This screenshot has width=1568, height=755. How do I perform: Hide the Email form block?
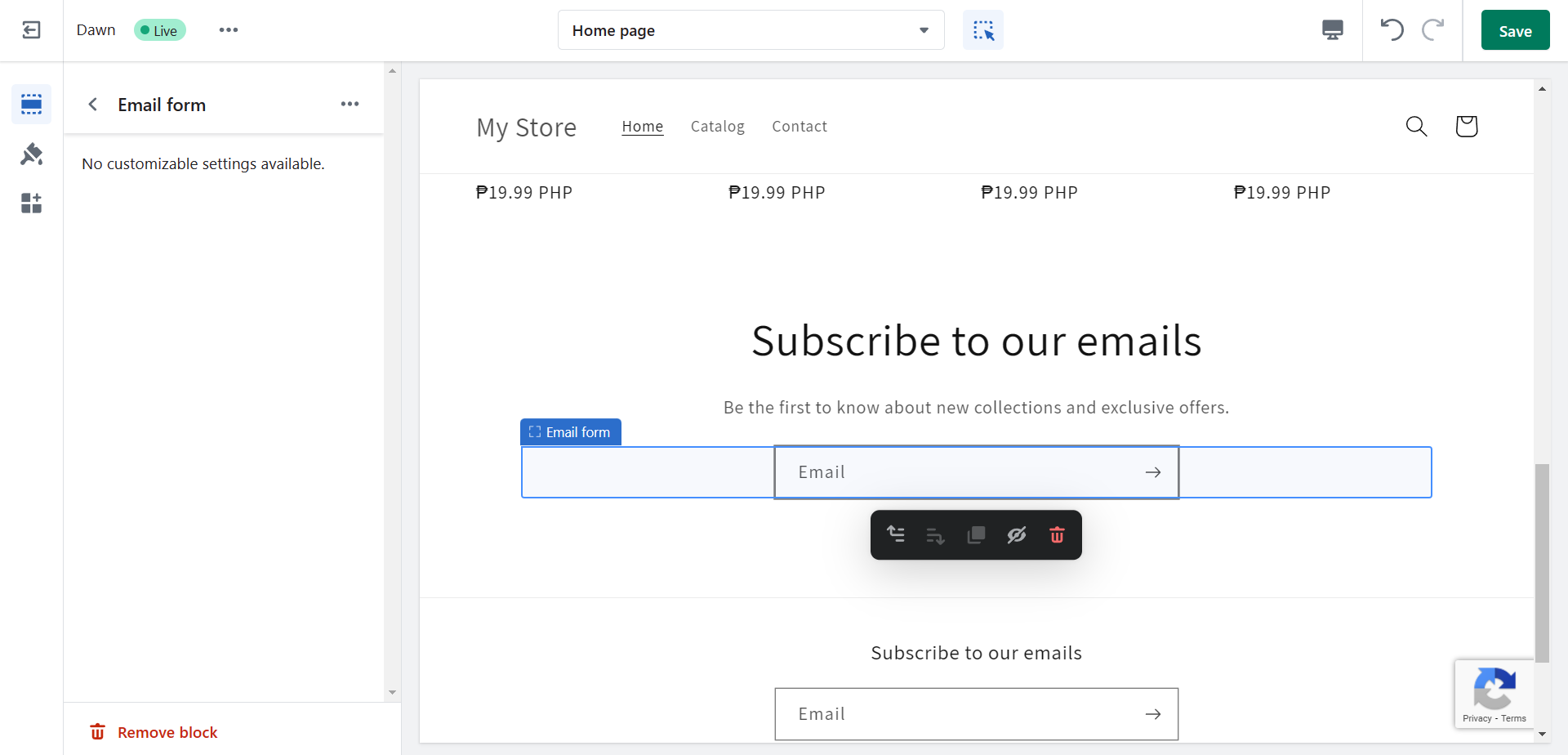[1017, 535]
